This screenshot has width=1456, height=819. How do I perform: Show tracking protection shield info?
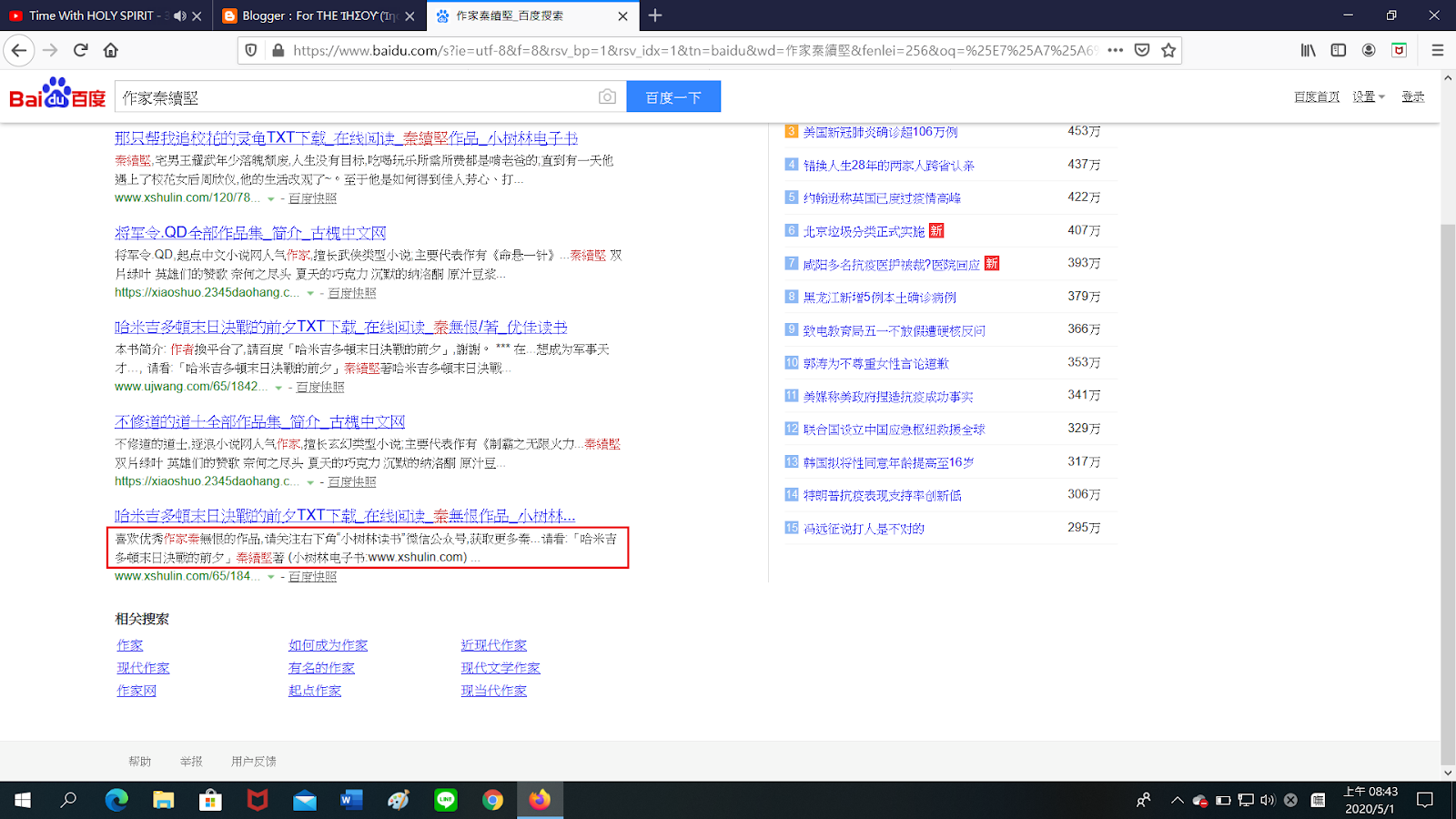point(252,50)
